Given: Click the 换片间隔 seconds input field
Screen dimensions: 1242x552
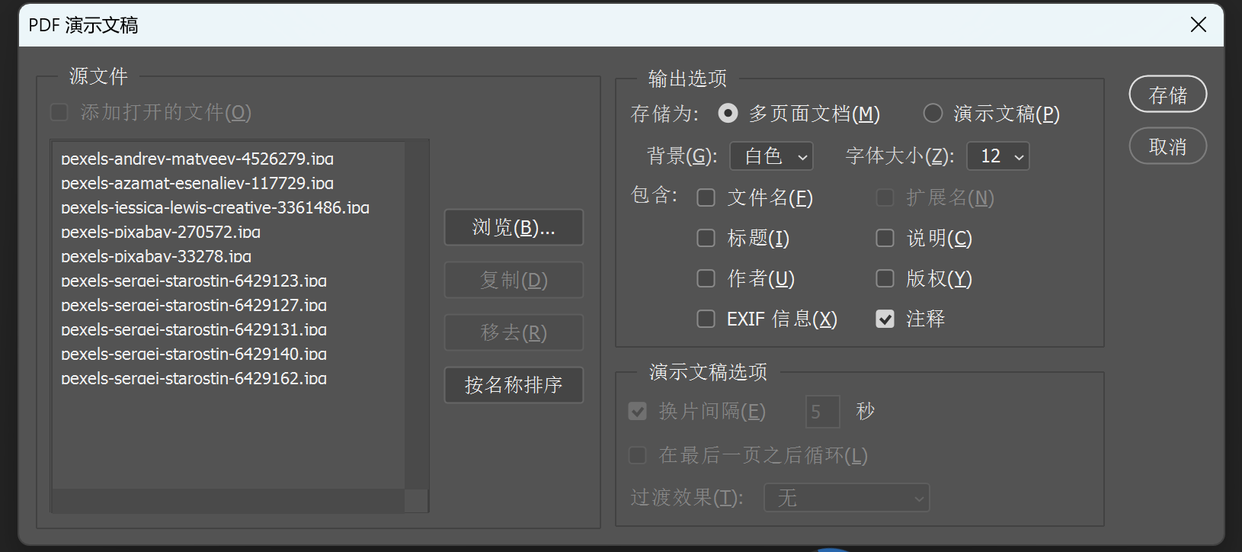Looking at the screenshot, I should [x=823, y=411].
